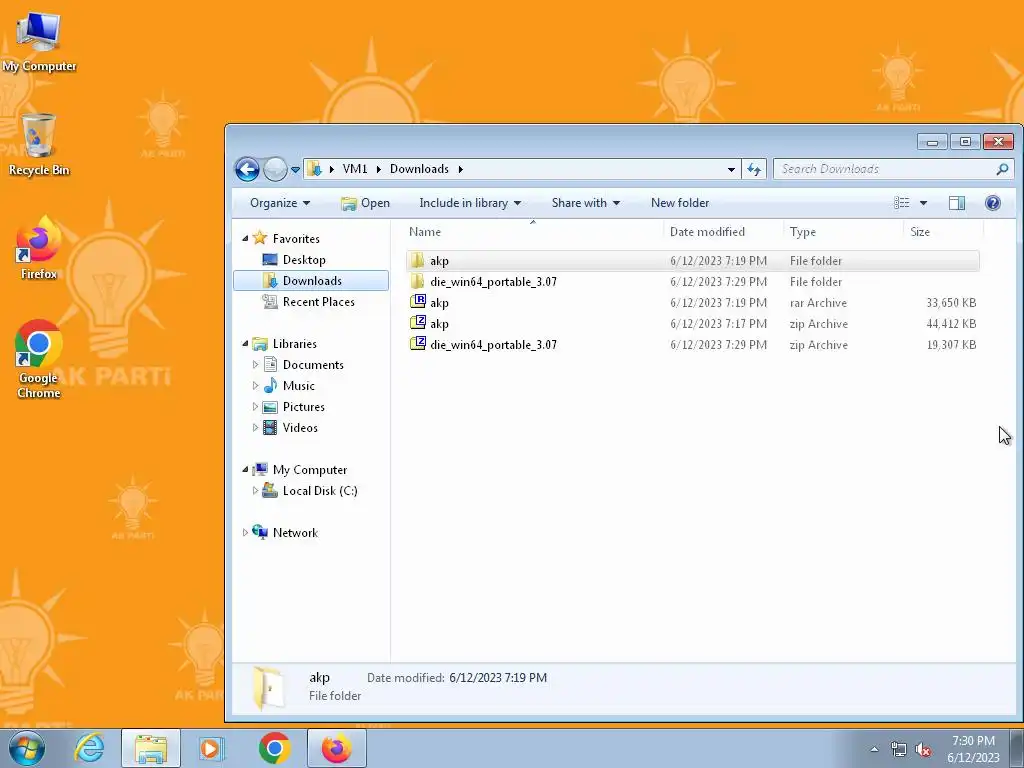1024x768 pixels.
Task: Select Downloads under Favorites
Action: coord(312,281)
